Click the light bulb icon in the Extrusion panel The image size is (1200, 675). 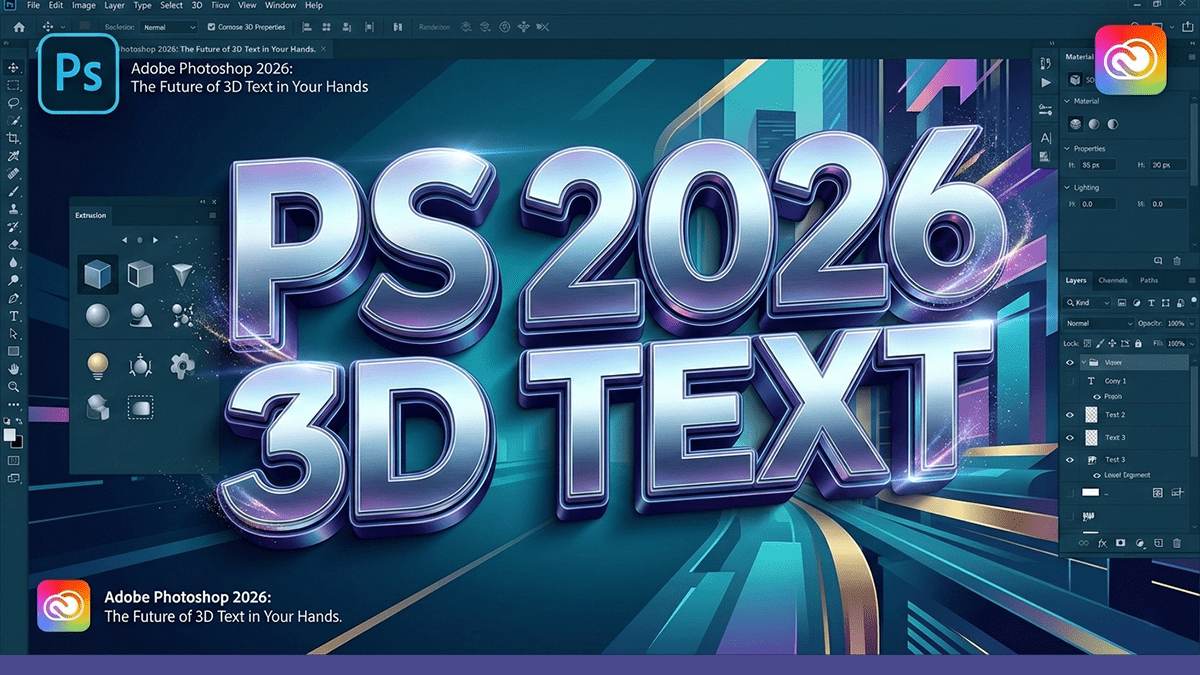[98, 365]
